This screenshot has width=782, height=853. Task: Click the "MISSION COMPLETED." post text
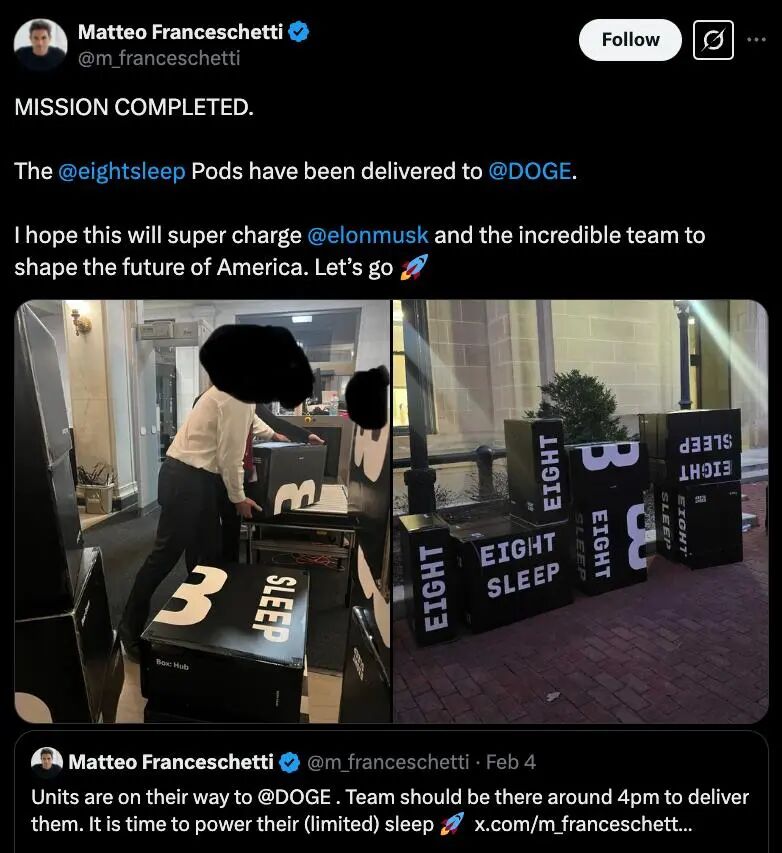[134, 107]
